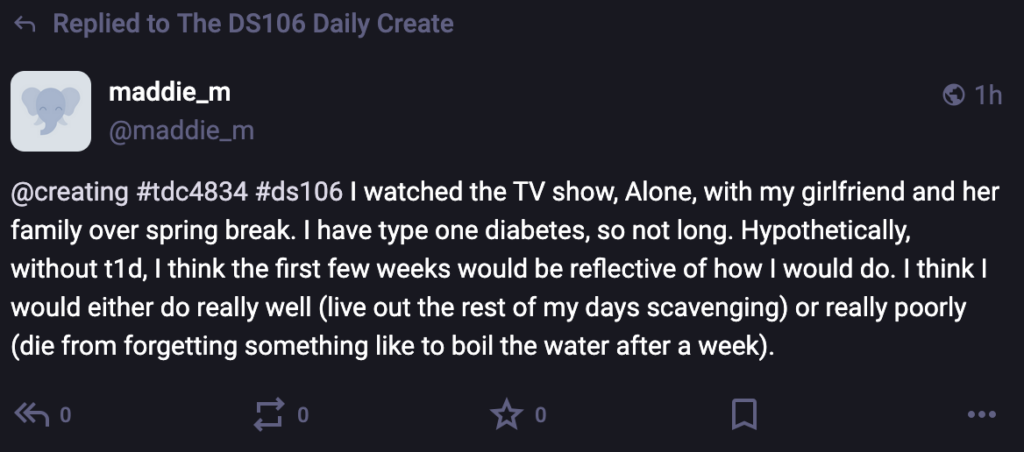The width and height of the screenshot is (1024, 452).
Task: Click the reply count number
Action: coord(66,415)
